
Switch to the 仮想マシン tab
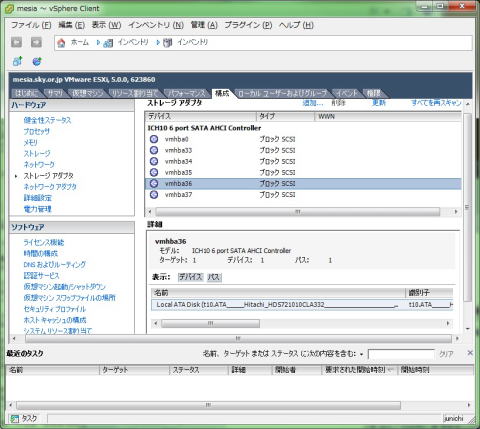(87, 93)
